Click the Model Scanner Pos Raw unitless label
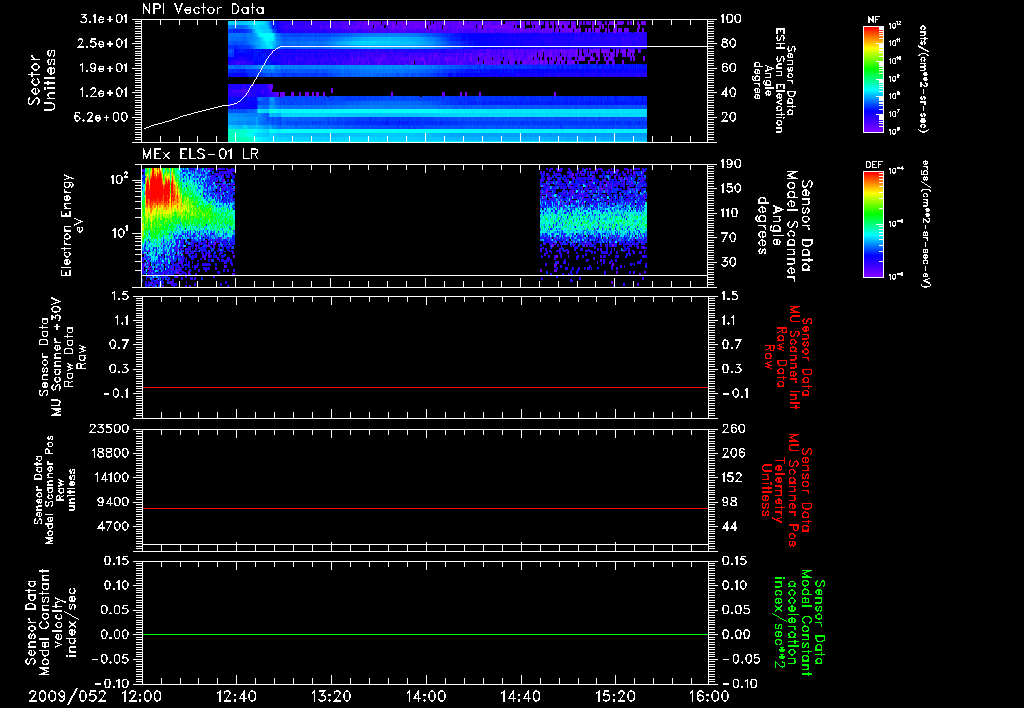The width and height of the screenshot is (1024, 708). 55,490
